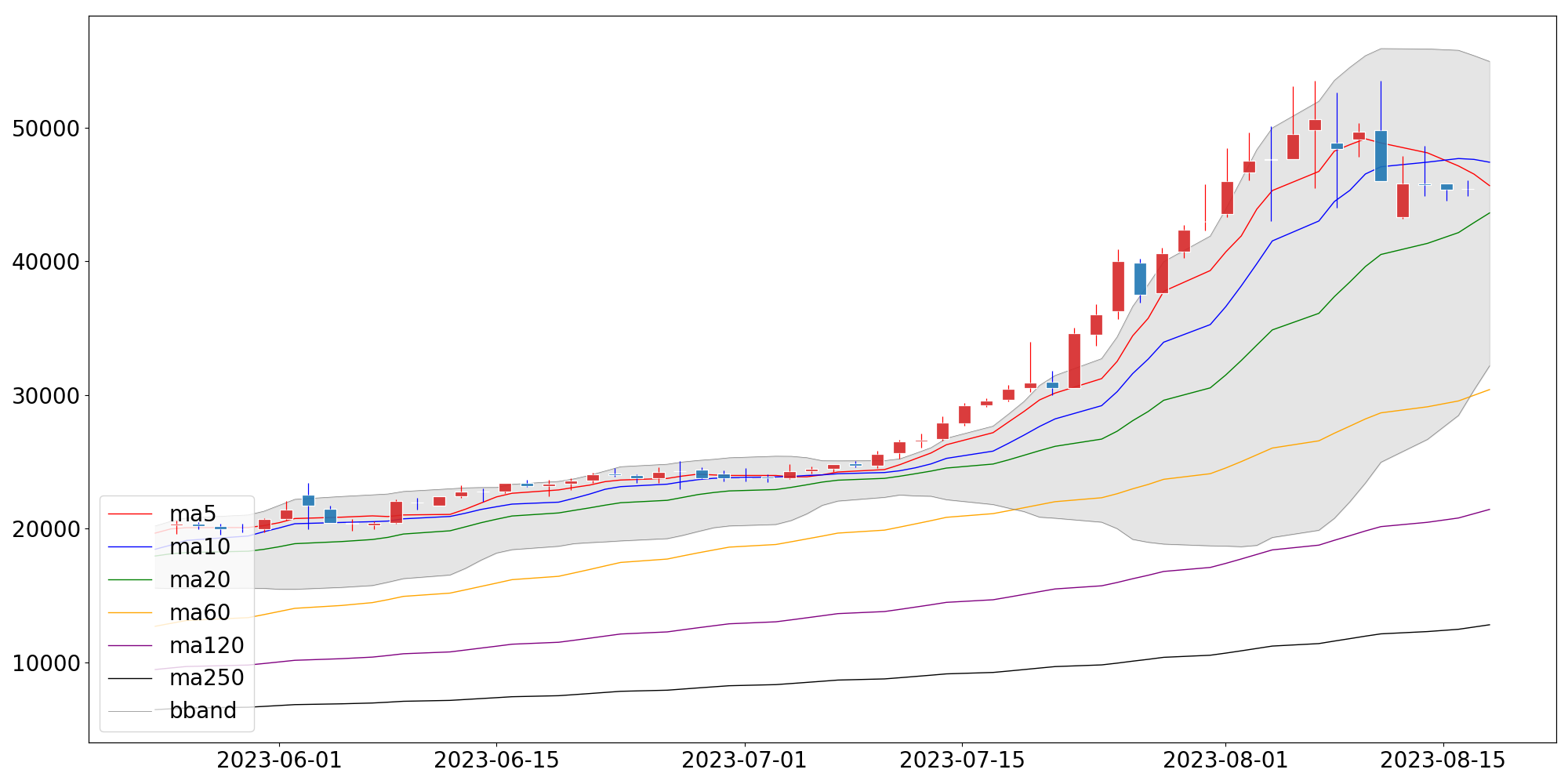The width and height of the screenshot is (1568, 784).
Task: Click the 20000 y-axis tick label
Action: click(46, 529)
